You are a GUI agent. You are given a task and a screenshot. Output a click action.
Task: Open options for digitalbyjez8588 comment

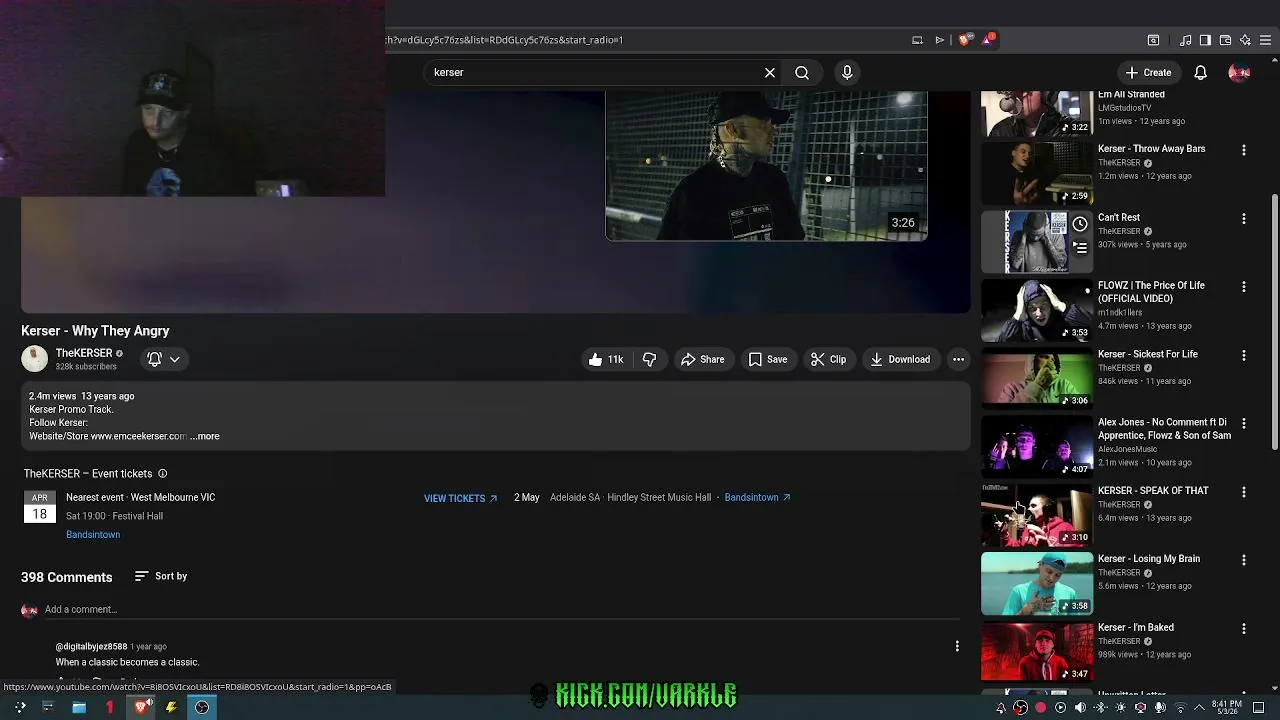click(x=957, y=647)
